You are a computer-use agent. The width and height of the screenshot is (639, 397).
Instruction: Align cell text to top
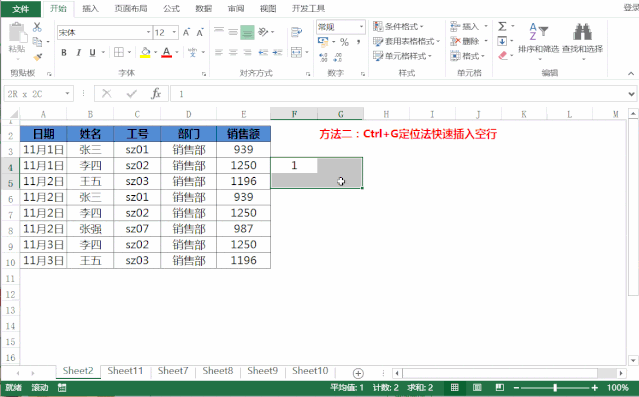point(219,31)
